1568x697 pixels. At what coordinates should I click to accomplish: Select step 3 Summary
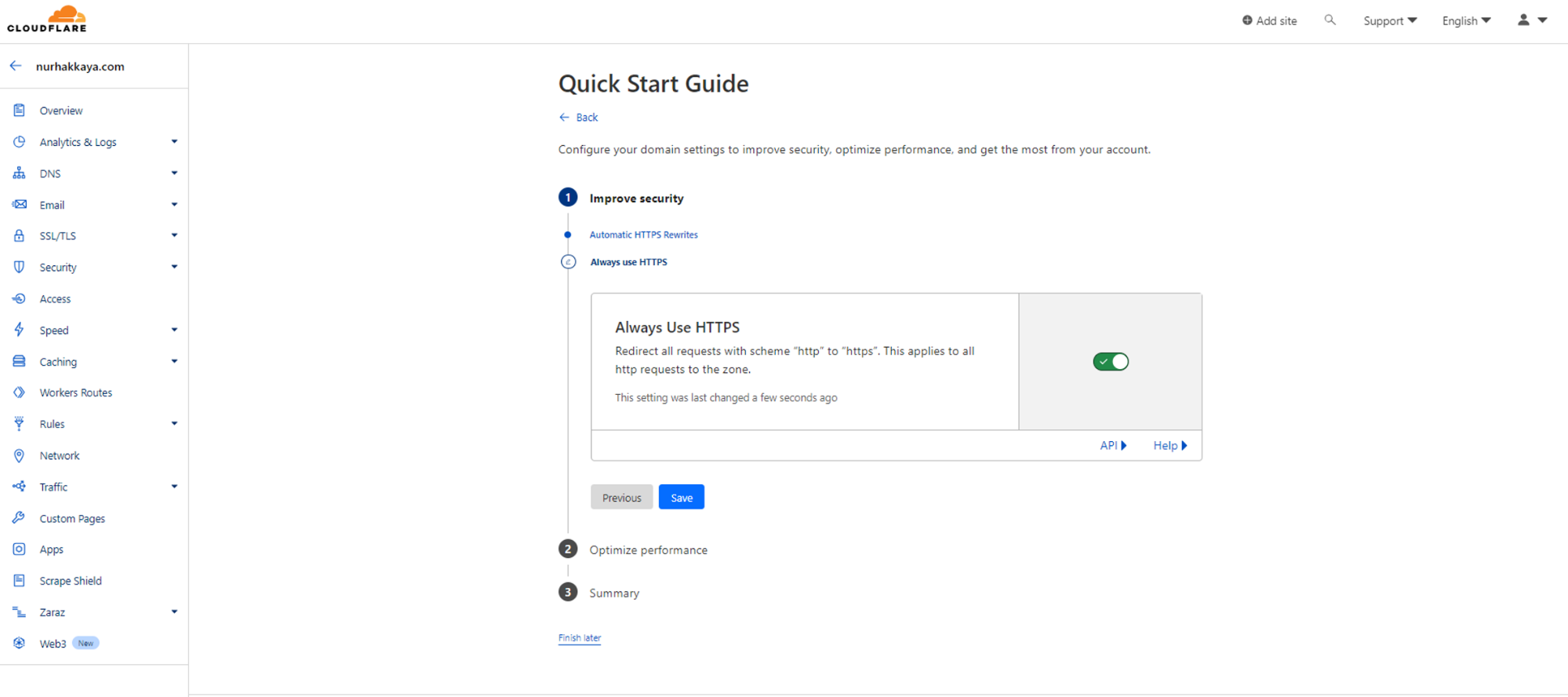614,593
